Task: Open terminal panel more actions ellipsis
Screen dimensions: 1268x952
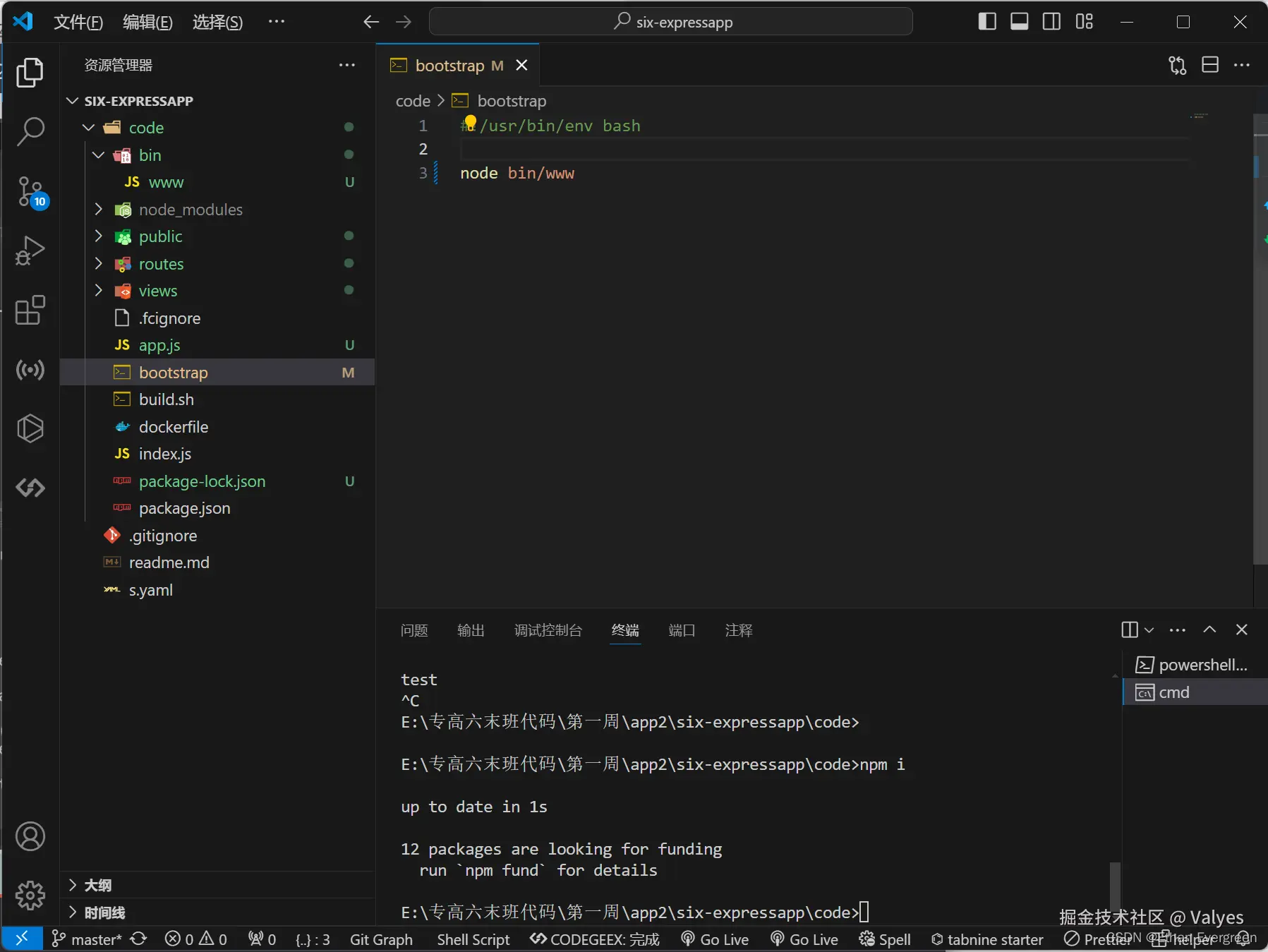Action: pyautogui.click(x=1178, y=629)
